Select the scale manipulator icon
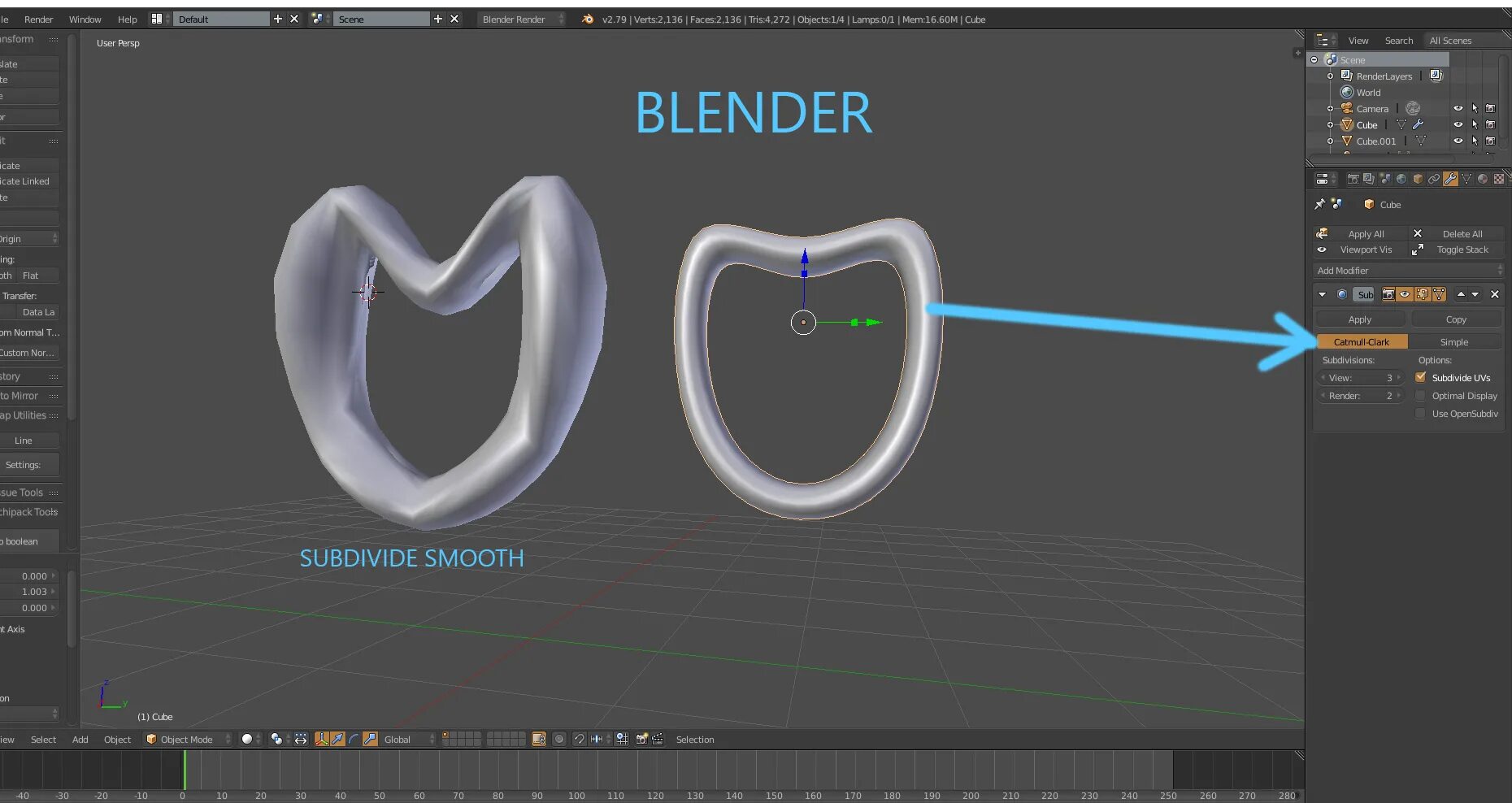 370,739
